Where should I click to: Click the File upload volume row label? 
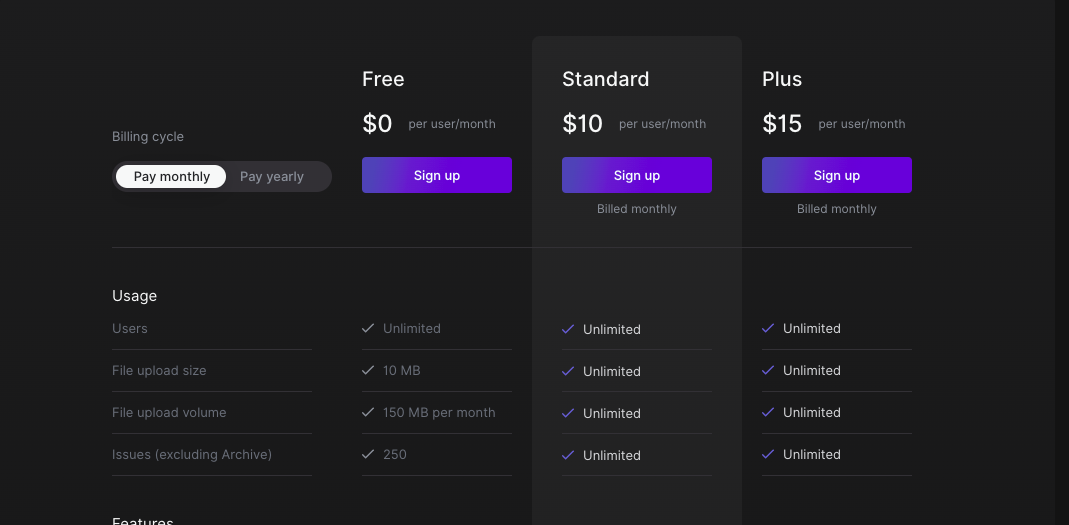pyautogui.click(x=169, y=412)
